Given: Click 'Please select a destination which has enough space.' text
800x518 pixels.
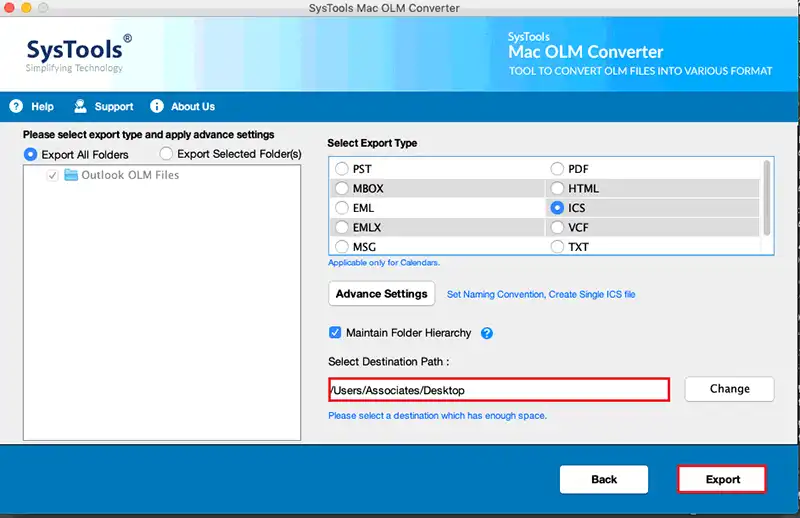Looking at the screenshot, I should [437, 416].
